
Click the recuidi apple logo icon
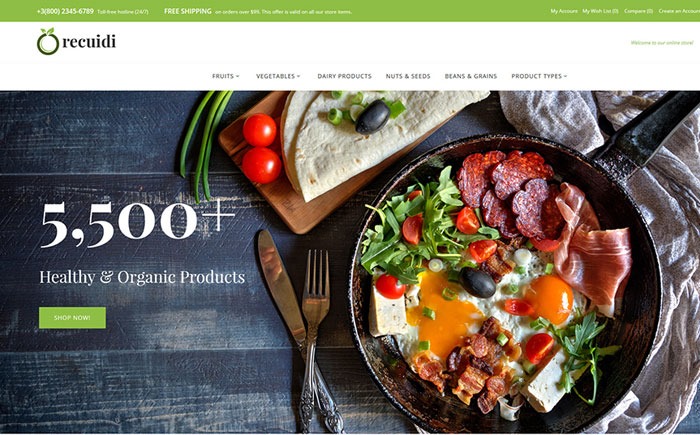(48, 42)
